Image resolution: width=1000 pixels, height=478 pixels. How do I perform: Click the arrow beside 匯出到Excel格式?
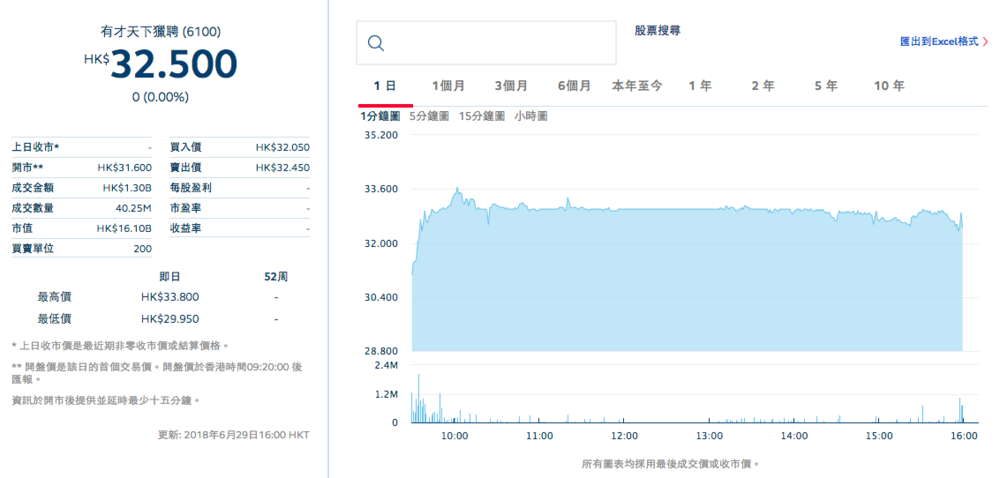tap(986, 42)
